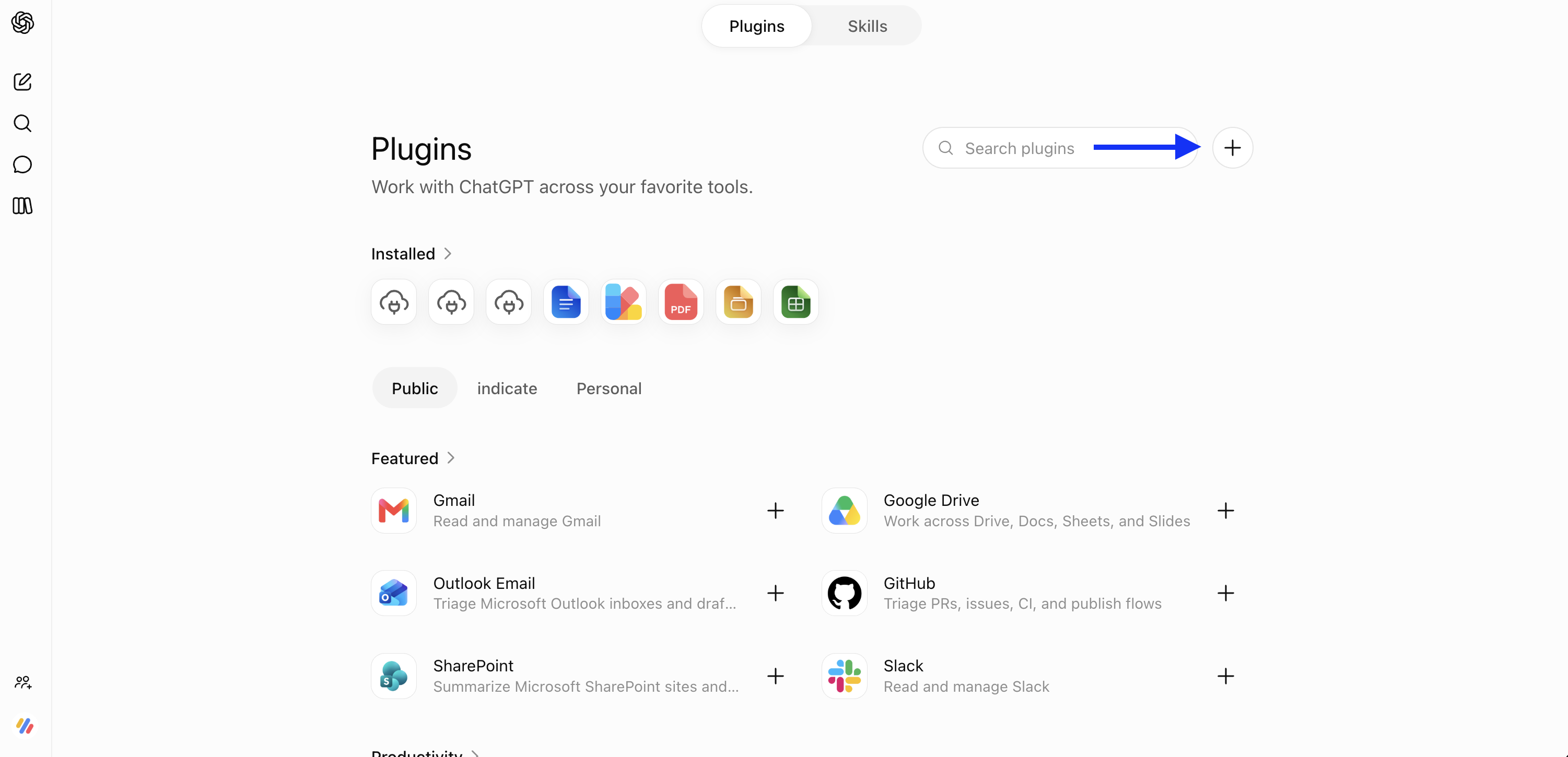
Task: Add the SharePoint plugin with its plus
Action: (775, 676)
